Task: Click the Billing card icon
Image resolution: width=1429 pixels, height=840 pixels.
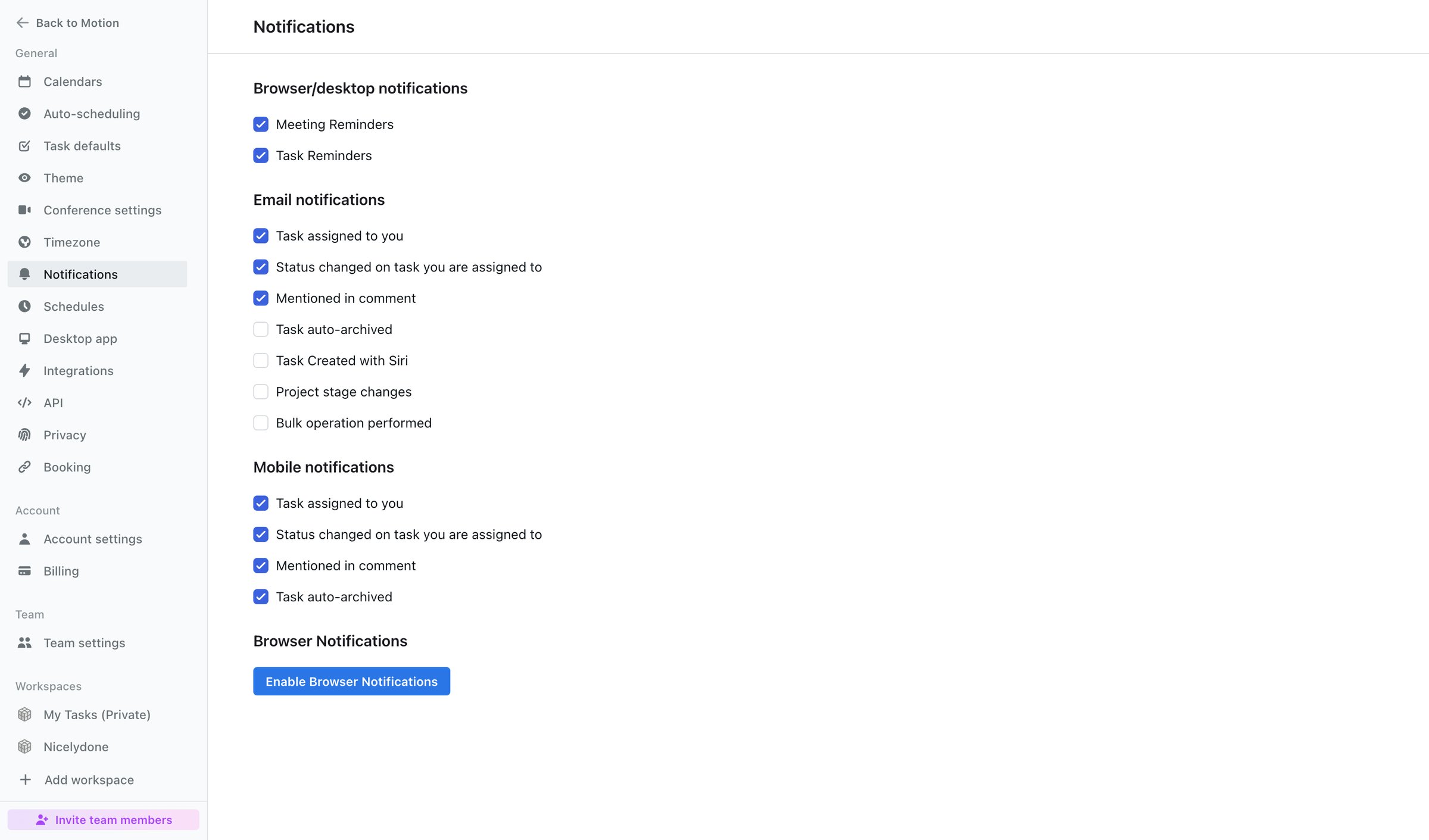Action: pyautogui.click(x=24, y=571)
